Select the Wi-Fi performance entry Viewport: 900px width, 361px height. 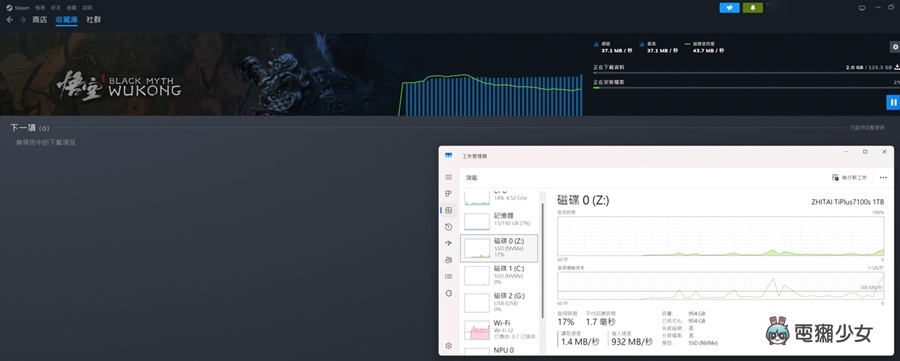pyautogui.click(x=499, y=329)
